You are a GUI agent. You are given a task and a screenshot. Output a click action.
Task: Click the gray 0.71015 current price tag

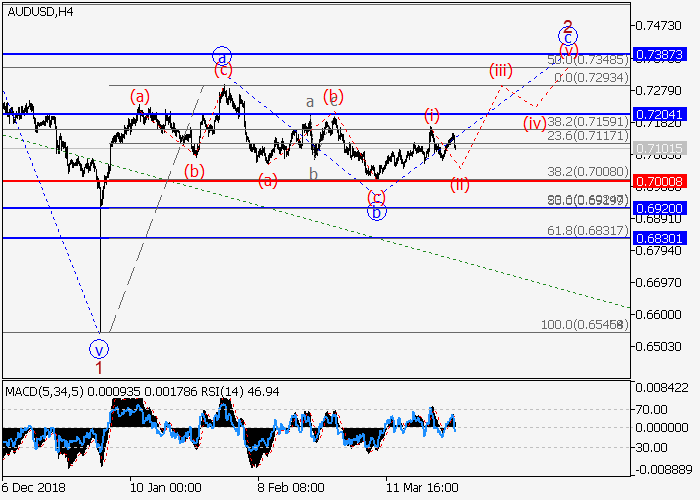click(x=662, y=148)
